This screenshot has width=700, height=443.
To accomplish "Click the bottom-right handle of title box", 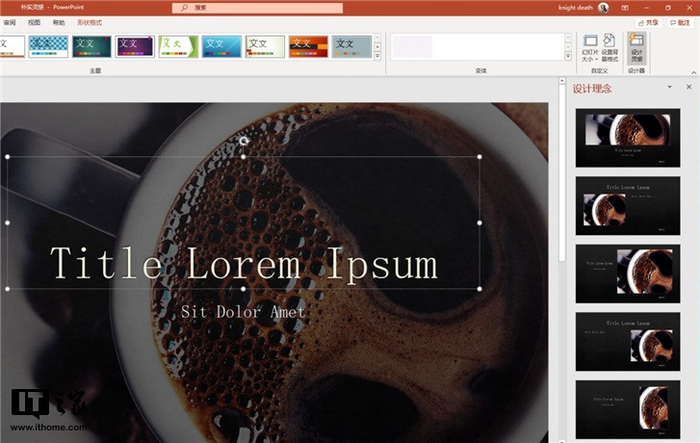I will (x=479, y=289).
